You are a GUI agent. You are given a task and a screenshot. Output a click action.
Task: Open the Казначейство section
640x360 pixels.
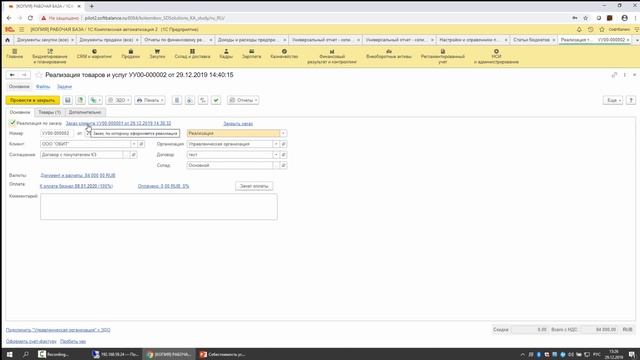click(x=284, y=54)
